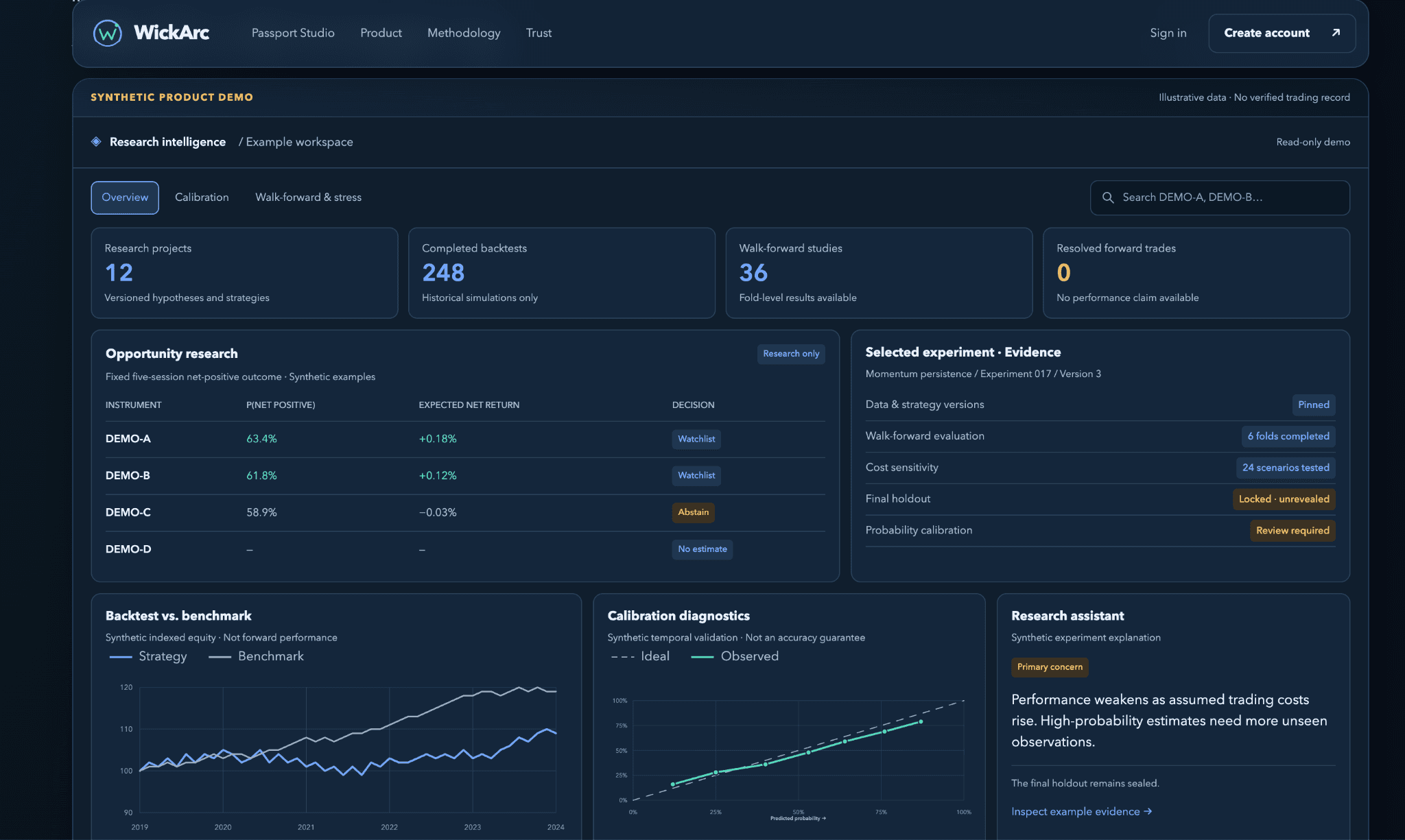
Task: Click the Cost sensitivity row label
Action: click(901, 468)
